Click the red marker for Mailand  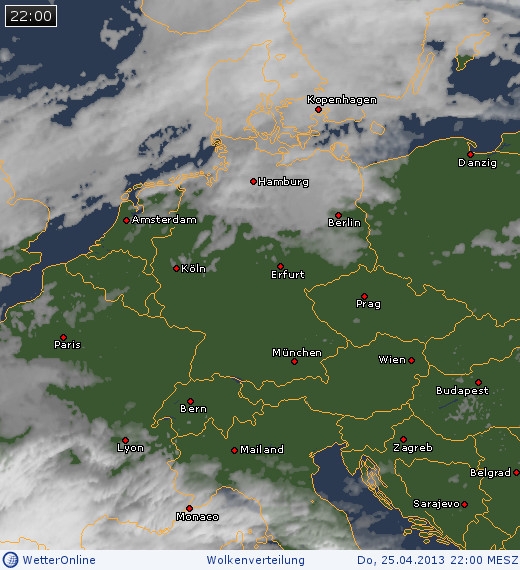(x=235, y=450)
